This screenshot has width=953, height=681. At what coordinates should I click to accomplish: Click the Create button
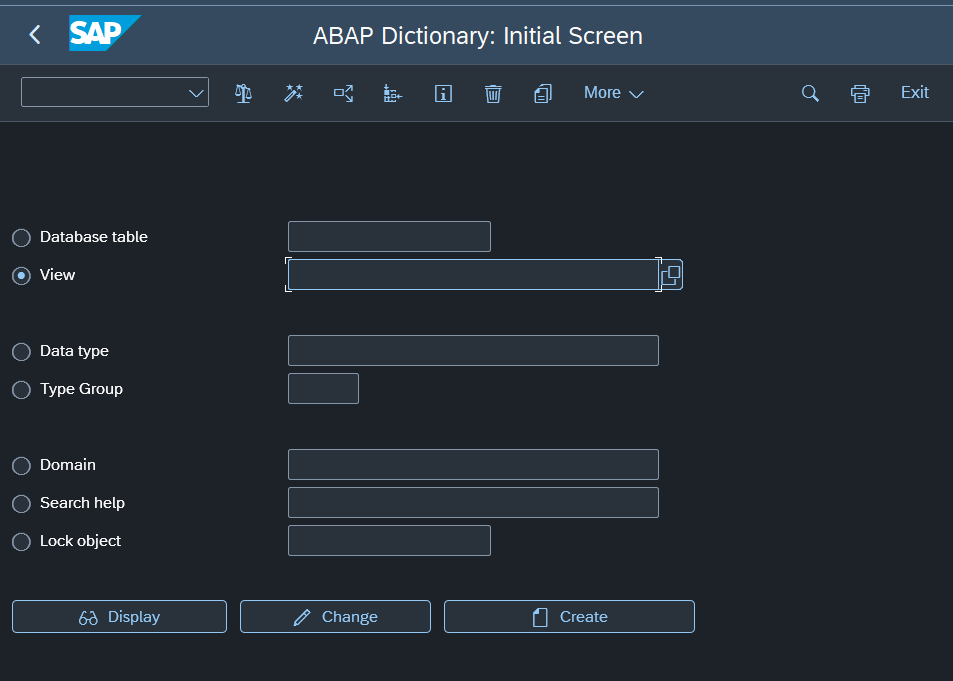coord(568,616)
